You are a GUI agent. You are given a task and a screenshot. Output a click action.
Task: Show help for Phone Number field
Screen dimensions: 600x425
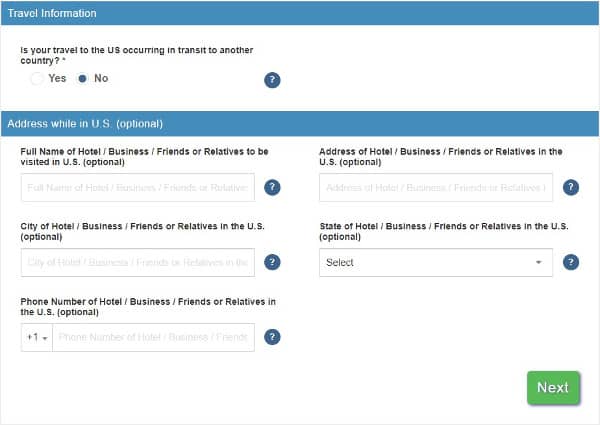272,337
